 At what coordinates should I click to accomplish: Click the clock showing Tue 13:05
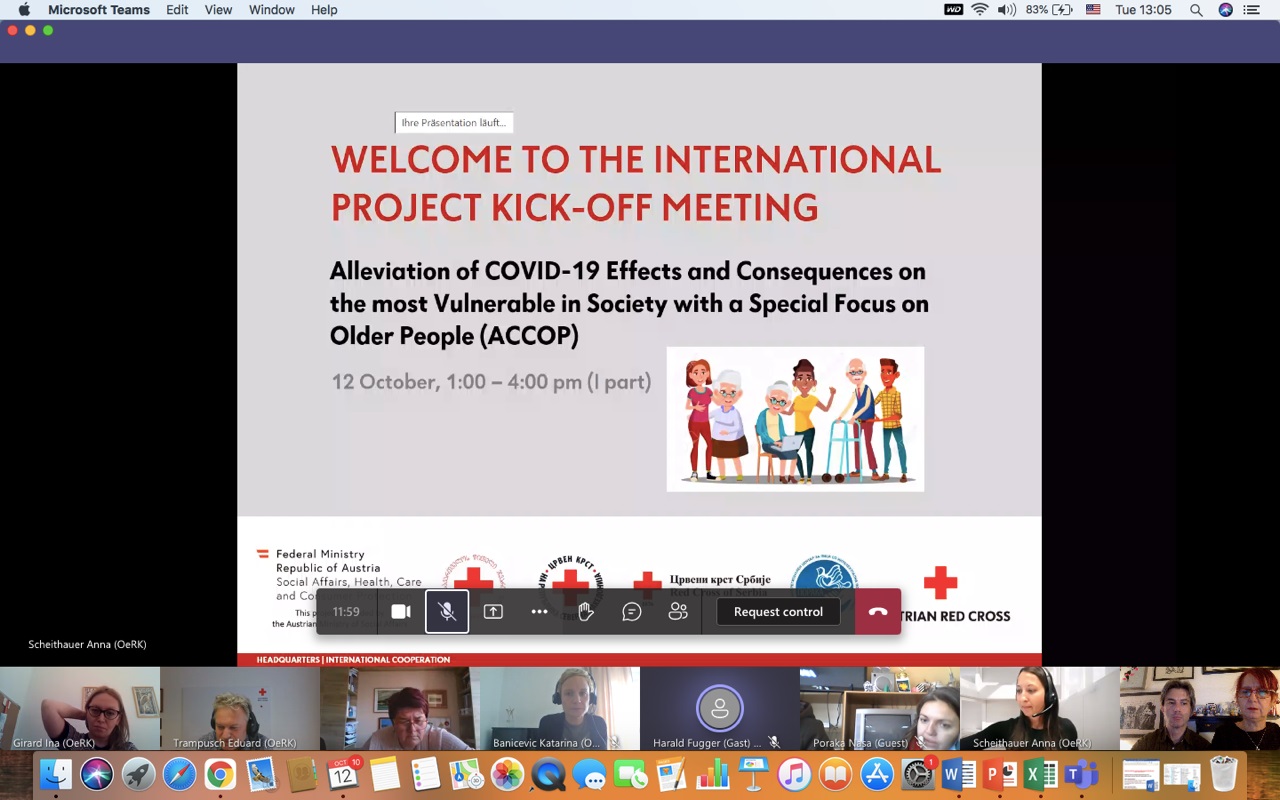1142,10
